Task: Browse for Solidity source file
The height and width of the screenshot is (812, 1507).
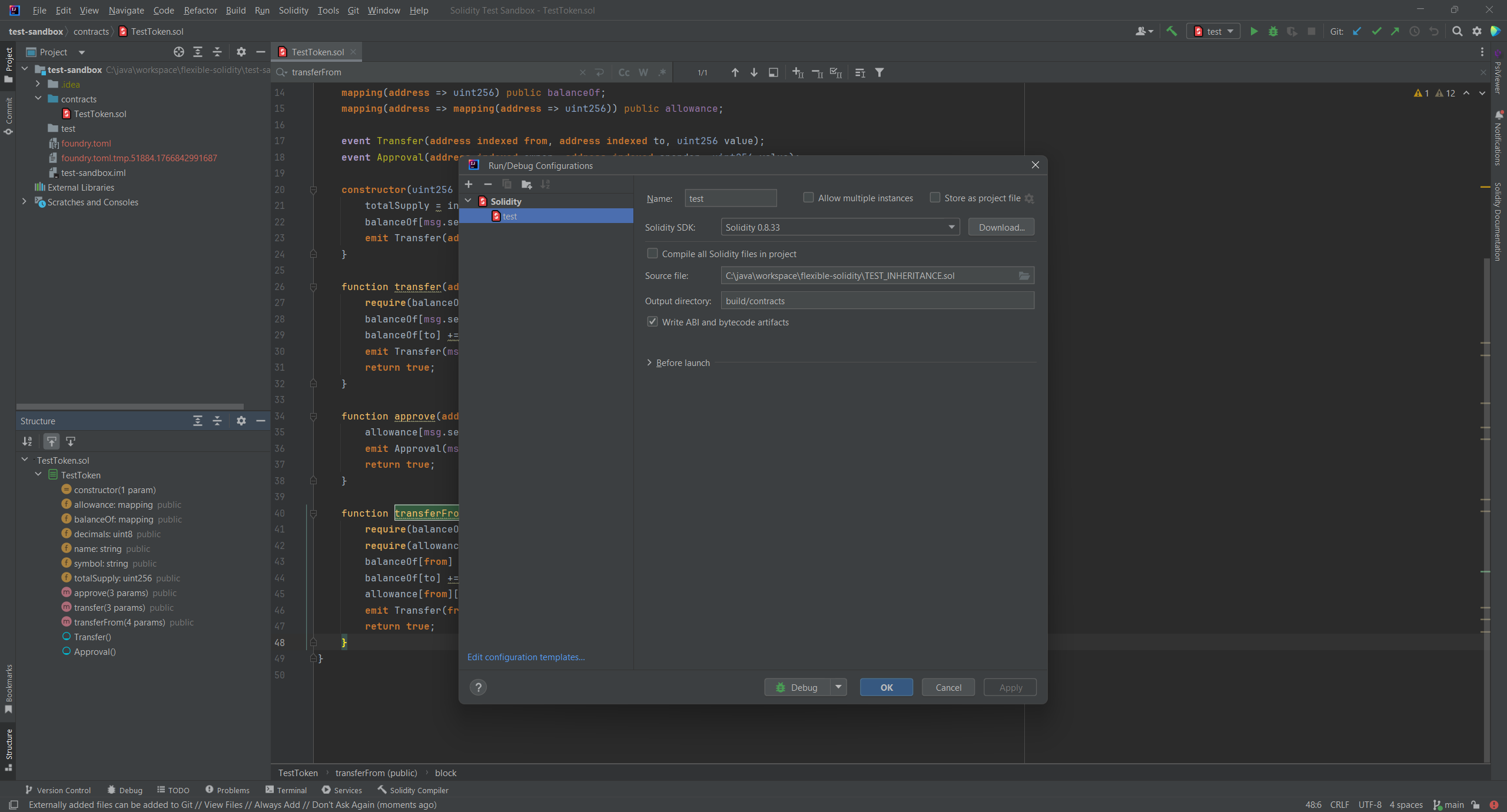Action: pos(1024,275)
